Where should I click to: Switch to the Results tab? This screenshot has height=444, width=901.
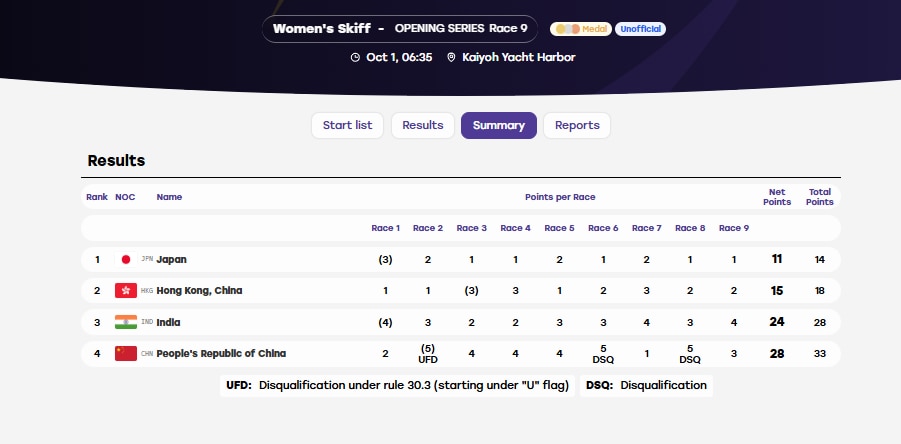423,125
